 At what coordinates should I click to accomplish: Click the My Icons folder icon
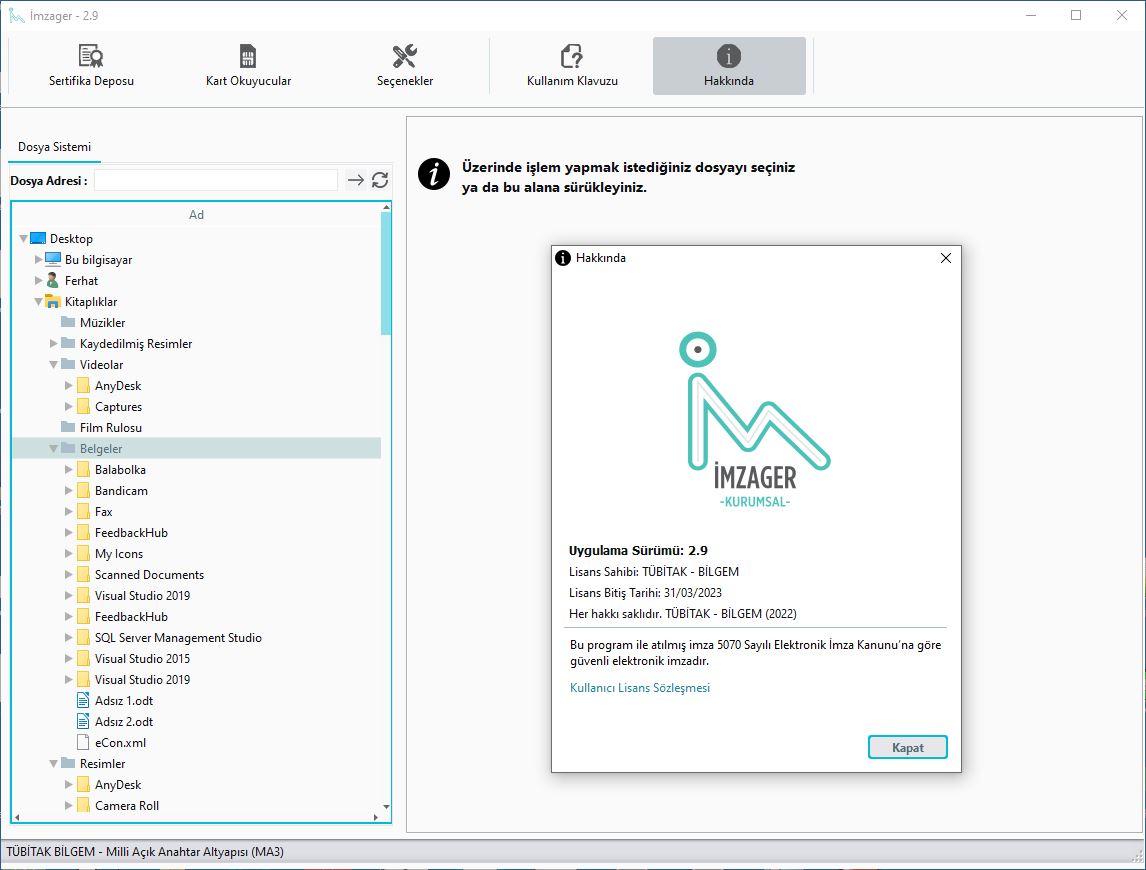(83, 553)
